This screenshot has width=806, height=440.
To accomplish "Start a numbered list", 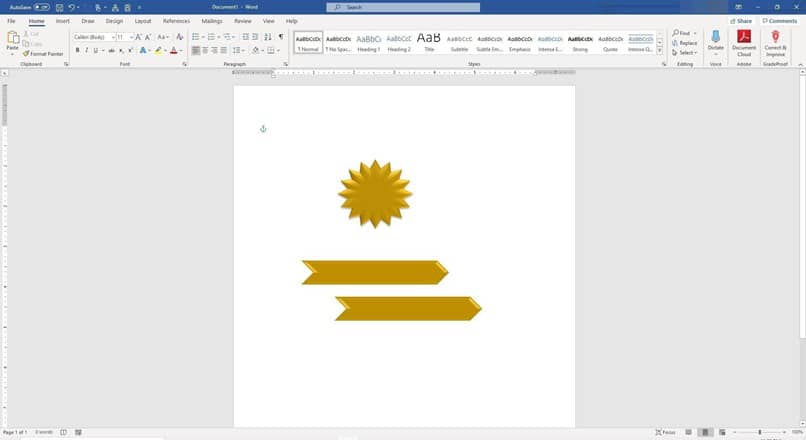I will pos(211,37).
